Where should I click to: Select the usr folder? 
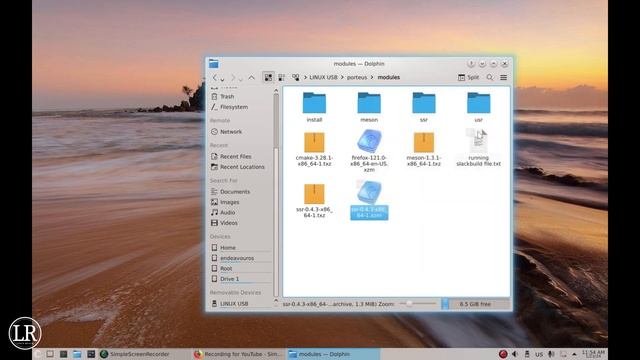point(478,107)
